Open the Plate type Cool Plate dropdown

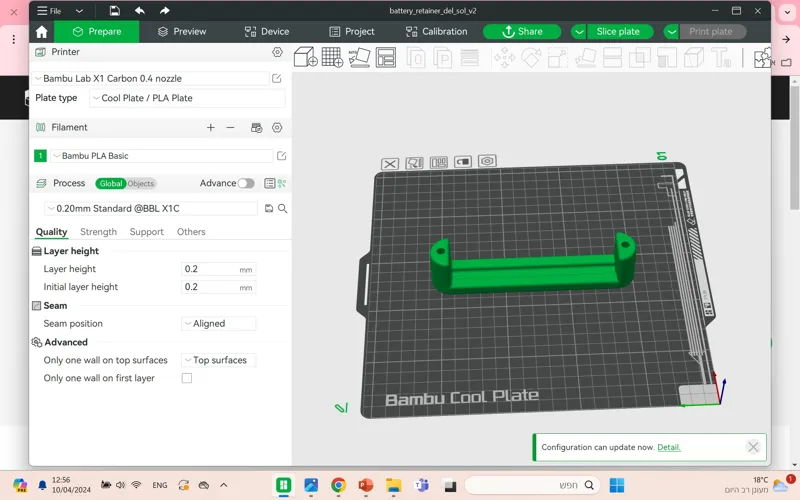pyautogui.click(x=187, y=98)
